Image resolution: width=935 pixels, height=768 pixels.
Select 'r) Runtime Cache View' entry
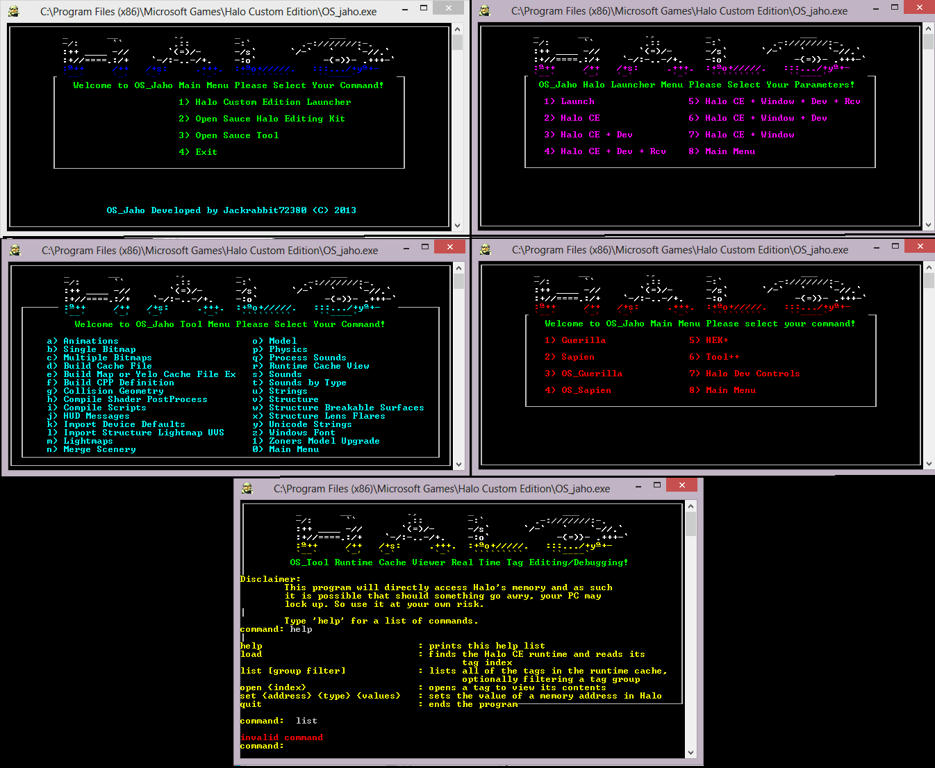(x=311, y=366)
